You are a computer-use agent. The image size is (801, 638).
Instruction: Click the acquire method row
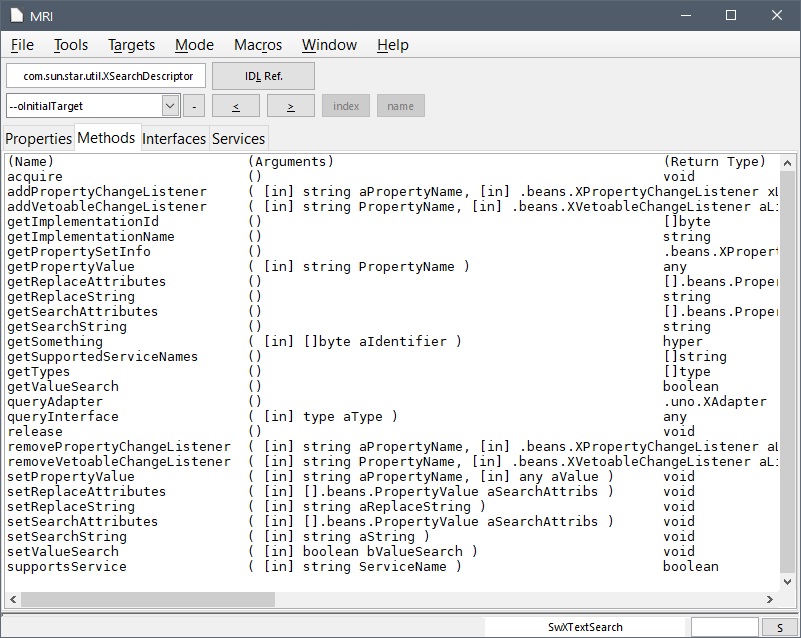click(35, 177)
